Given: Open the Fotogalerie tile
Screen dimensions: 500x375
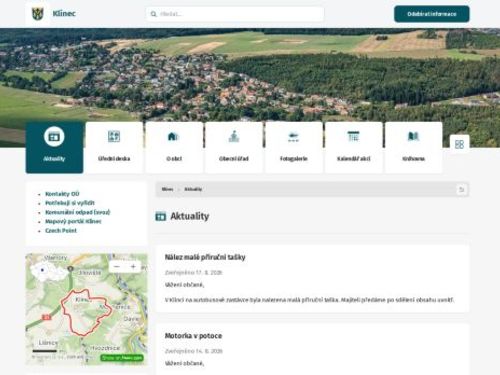Looking at the screenshot, I should tap(294, 147).
